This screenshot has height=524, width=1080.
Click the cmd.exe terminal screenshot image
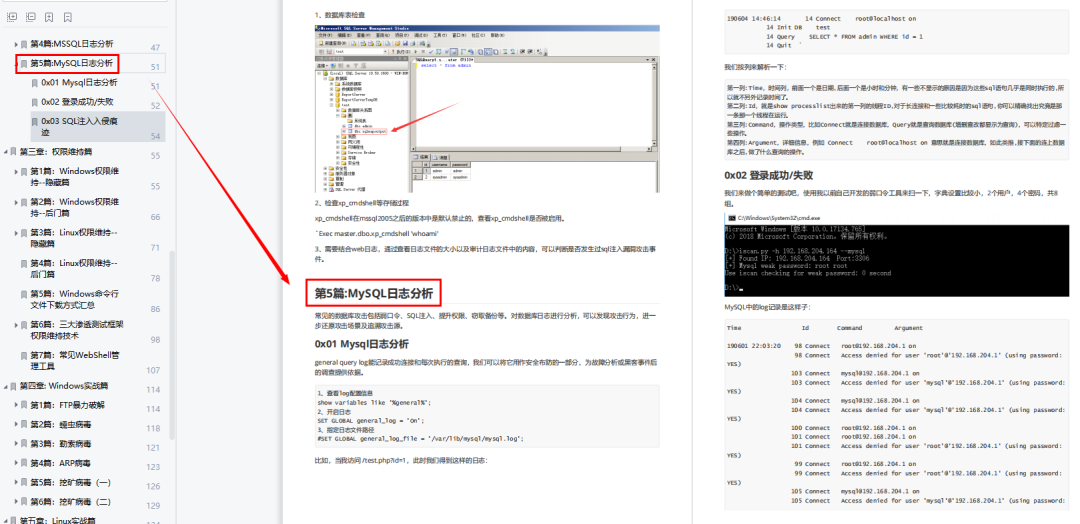(896, 254)
